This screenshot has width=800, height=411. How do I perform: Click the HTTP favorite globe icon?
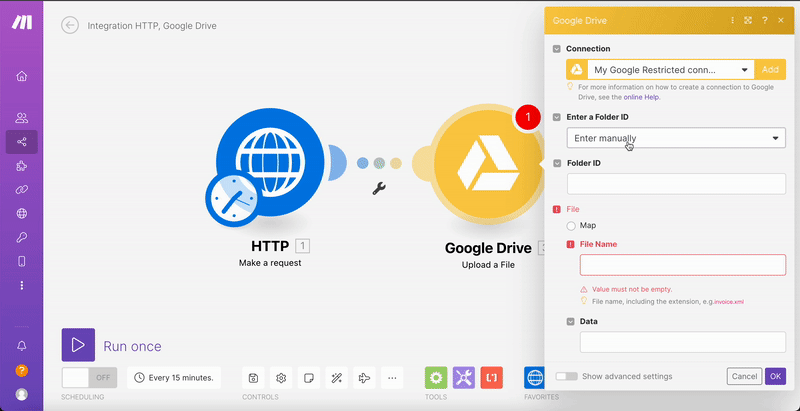click(x=534, y=378)
